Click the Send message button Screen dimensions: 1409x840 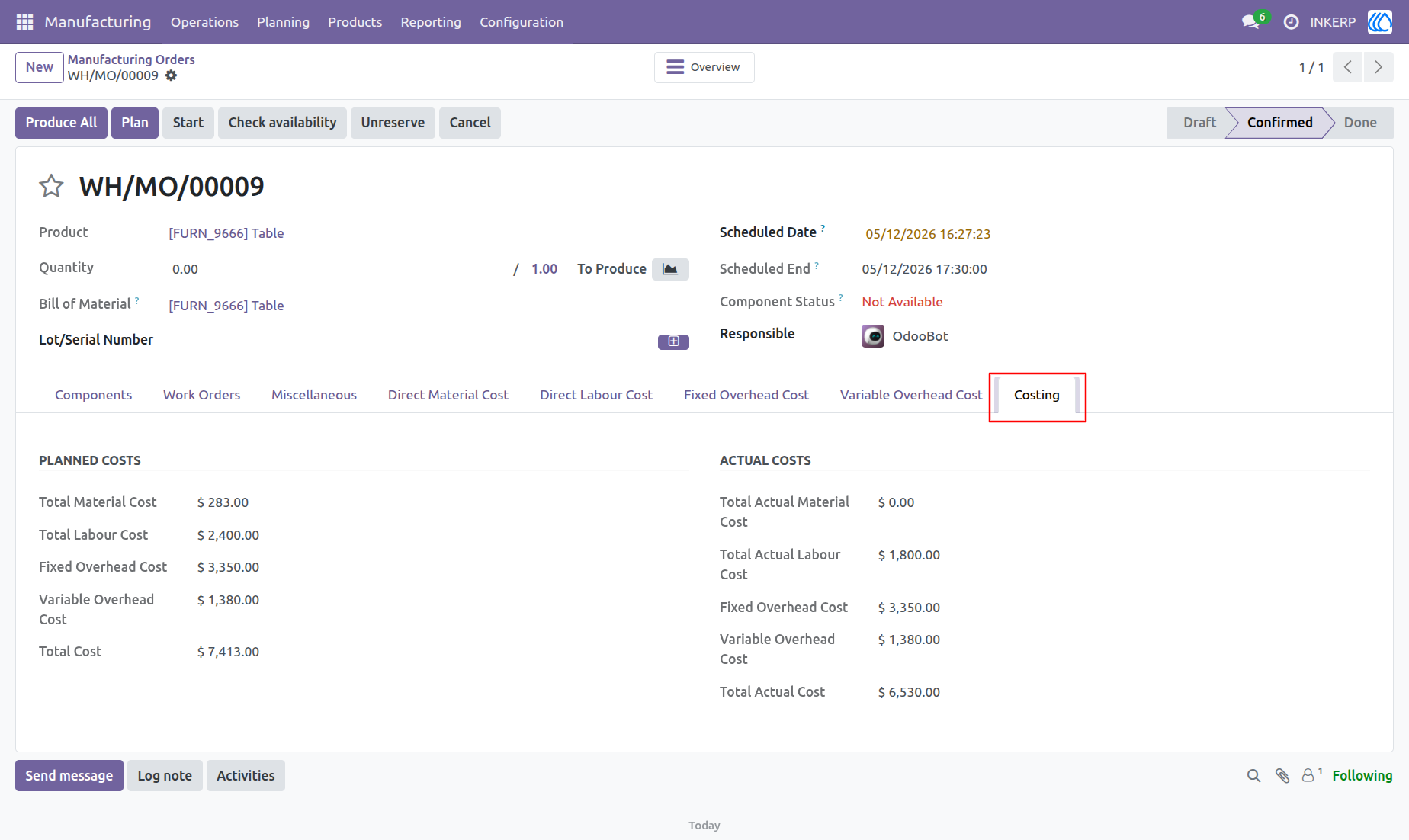tap(69, 776)
